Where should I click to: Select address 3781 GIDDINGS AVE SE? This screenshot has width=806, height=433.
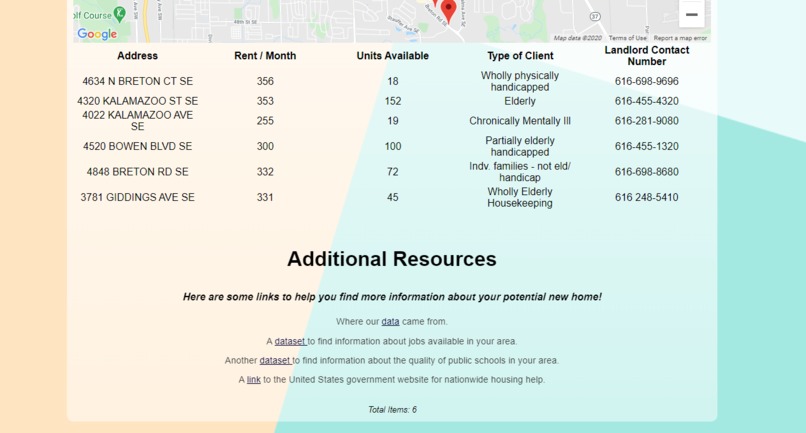pos(137,197)
